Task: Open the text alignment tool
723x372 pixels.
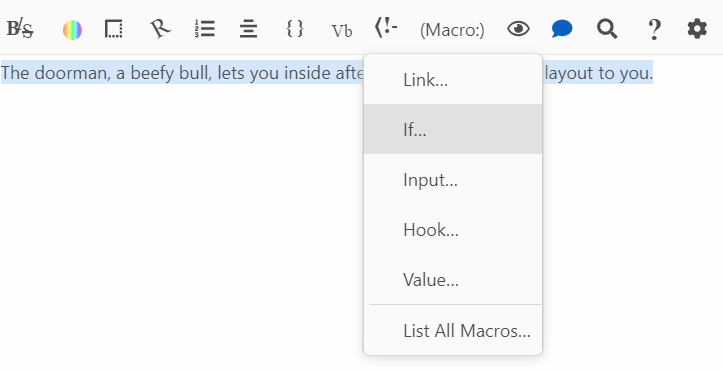Action: click(x=249, y=30)
